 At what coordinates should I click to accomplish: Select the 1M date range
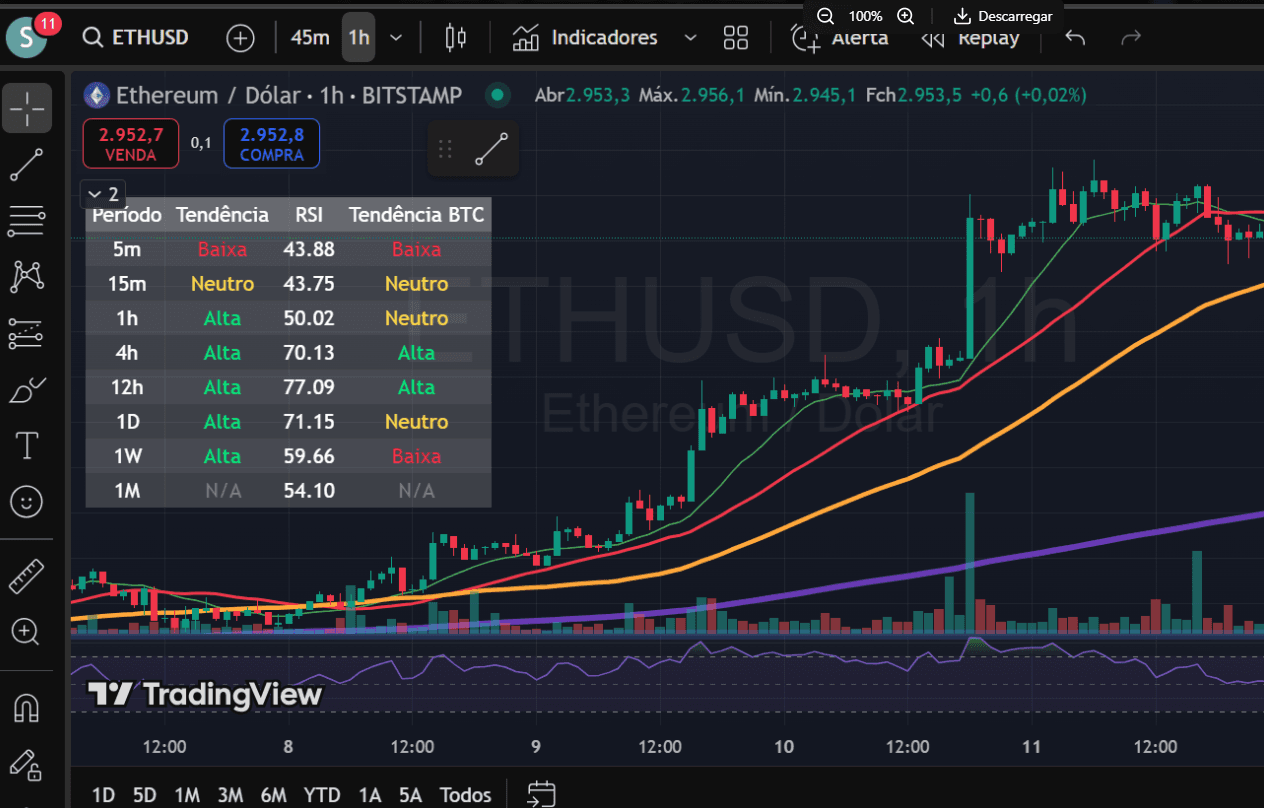pyautogui.click(x=187, y=795)
